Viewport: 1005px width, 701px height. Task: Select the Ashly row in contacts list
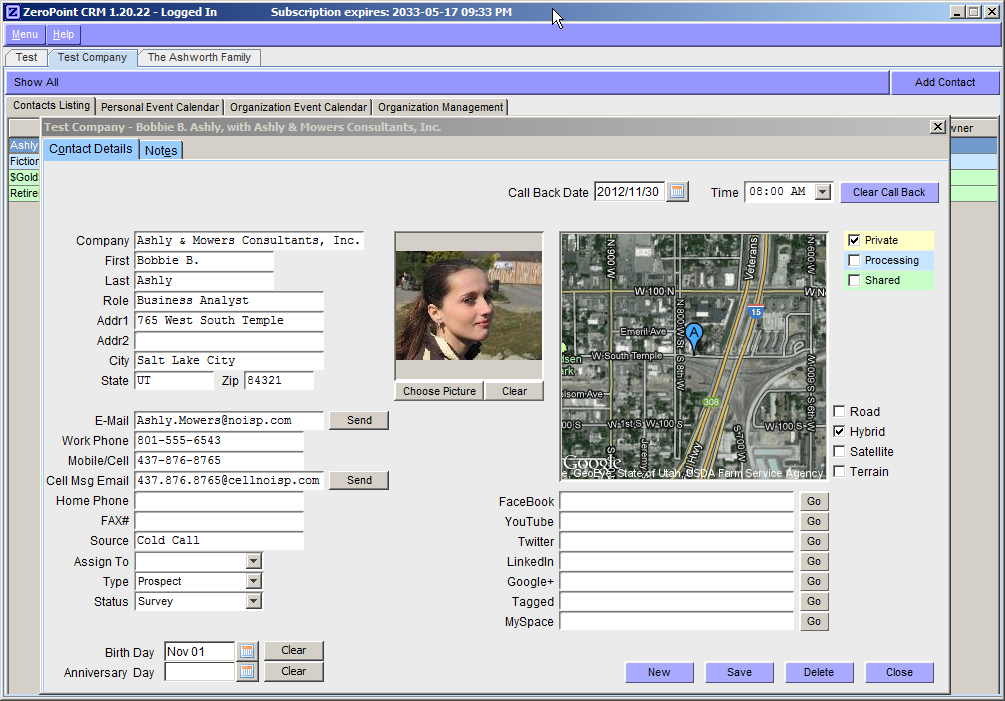point(24,145)
